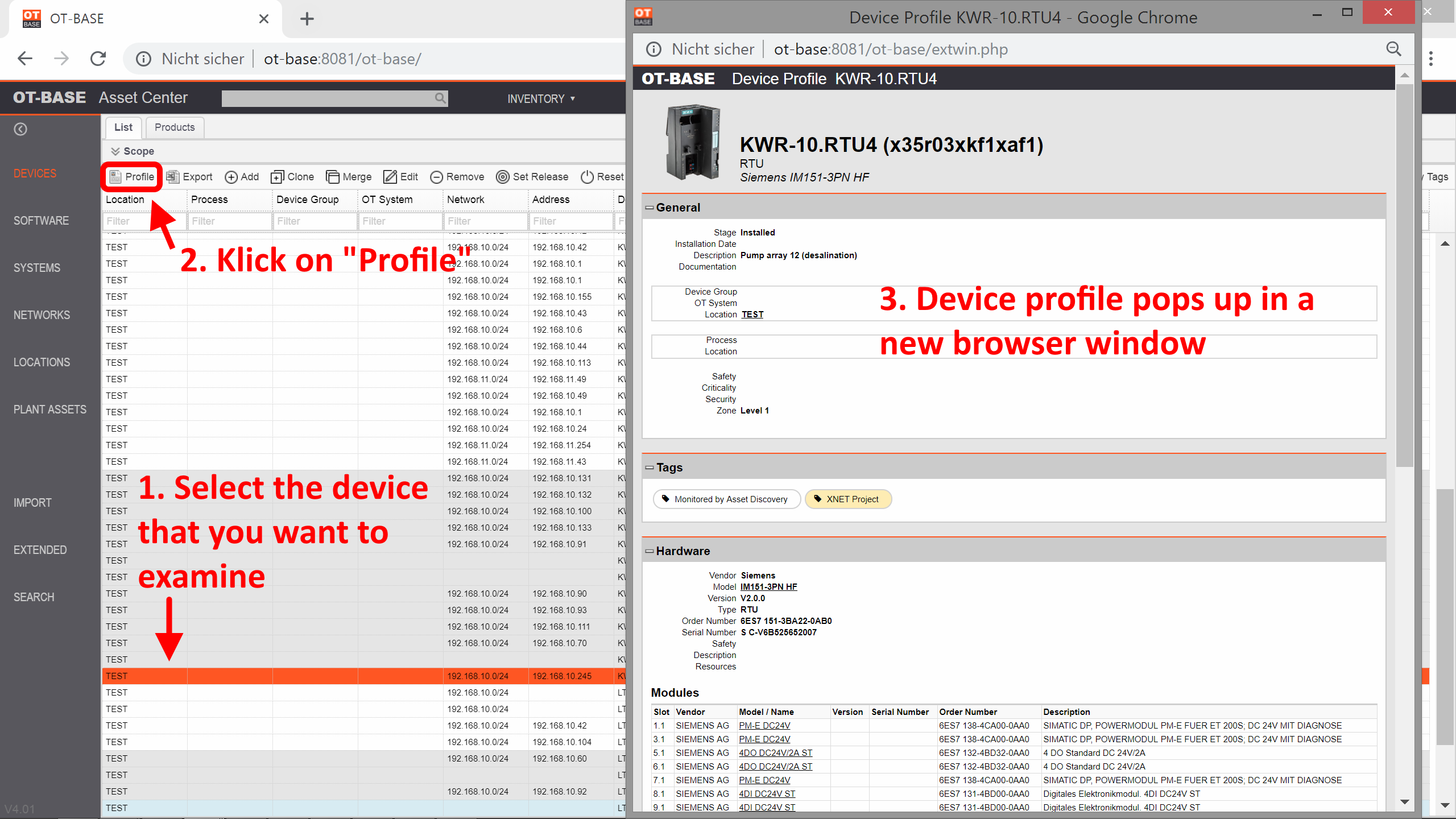
Task: Clone the selected device
Action: pos(292,177)
